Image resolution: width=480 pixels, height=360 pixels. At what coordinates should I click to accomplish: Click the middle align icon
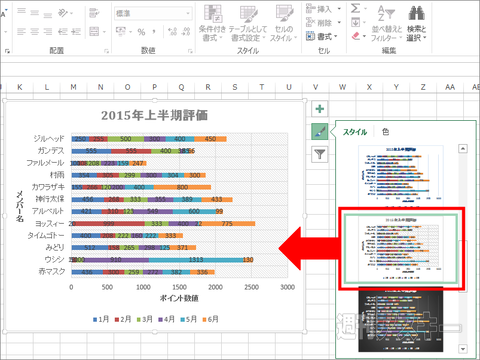35,13
